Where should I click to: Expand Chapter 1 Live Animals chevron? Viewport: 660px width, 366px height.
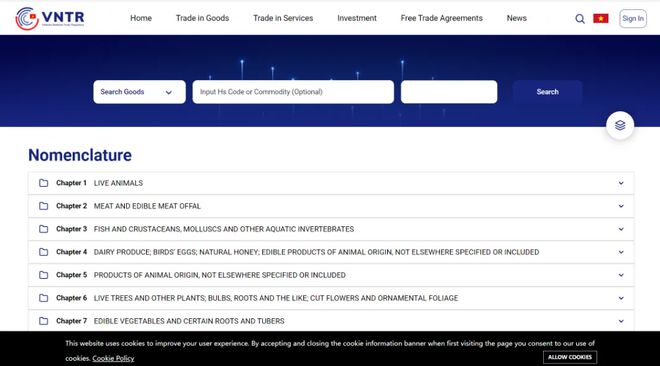621,183
